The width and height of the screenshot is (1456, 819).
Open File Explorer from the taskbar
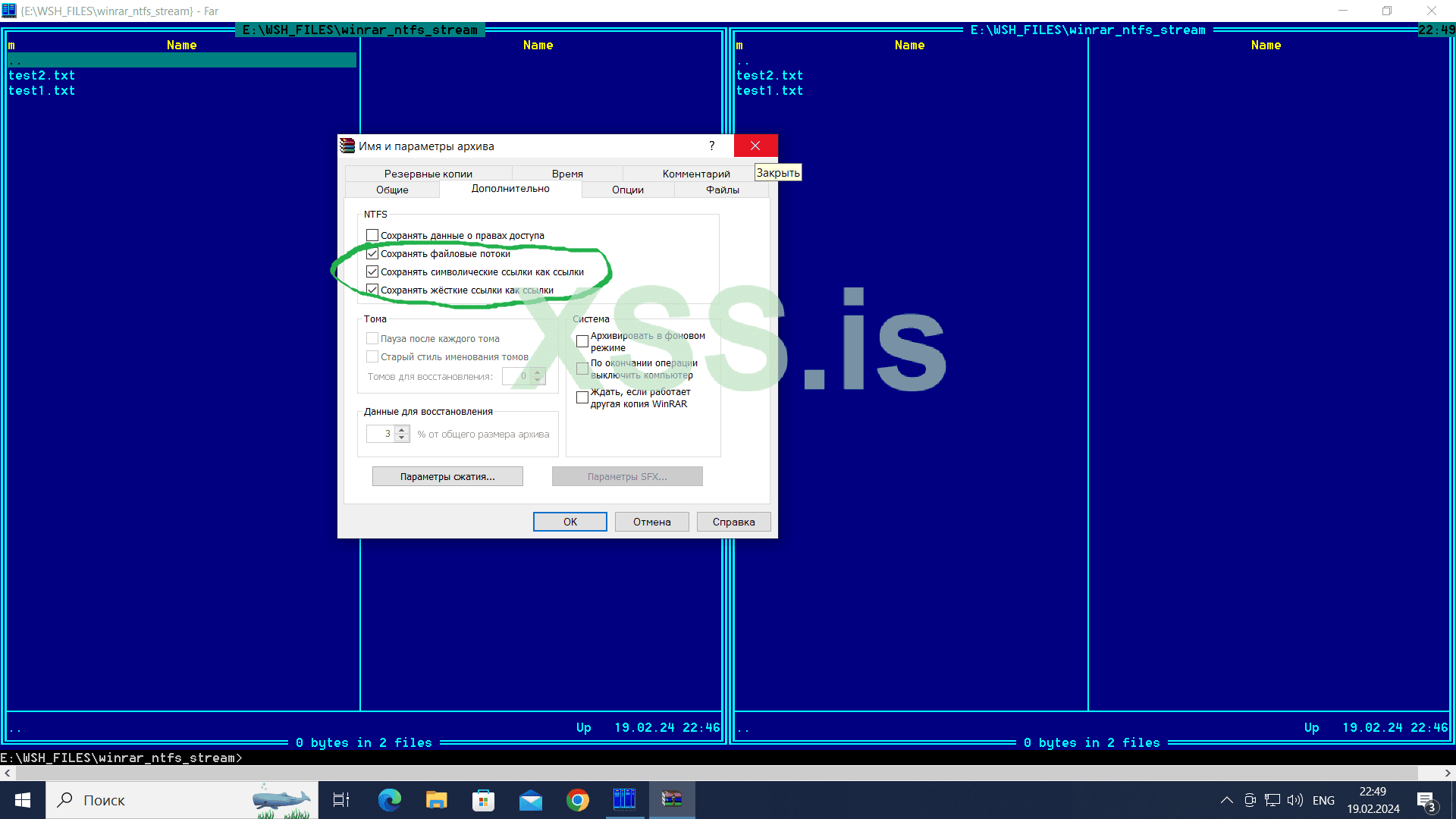(436, 799)
